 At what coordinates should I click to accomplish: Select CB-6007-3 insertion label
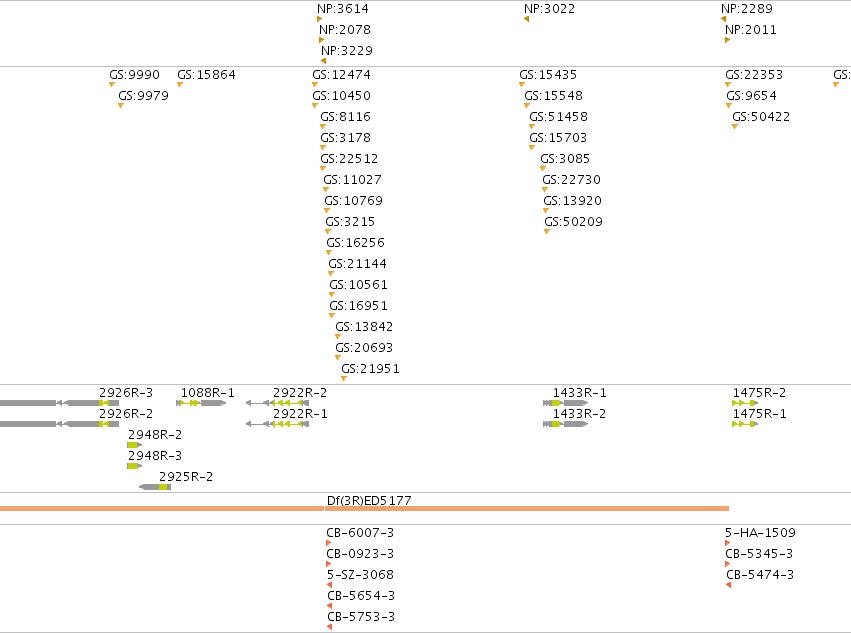[x=360, y=533]
